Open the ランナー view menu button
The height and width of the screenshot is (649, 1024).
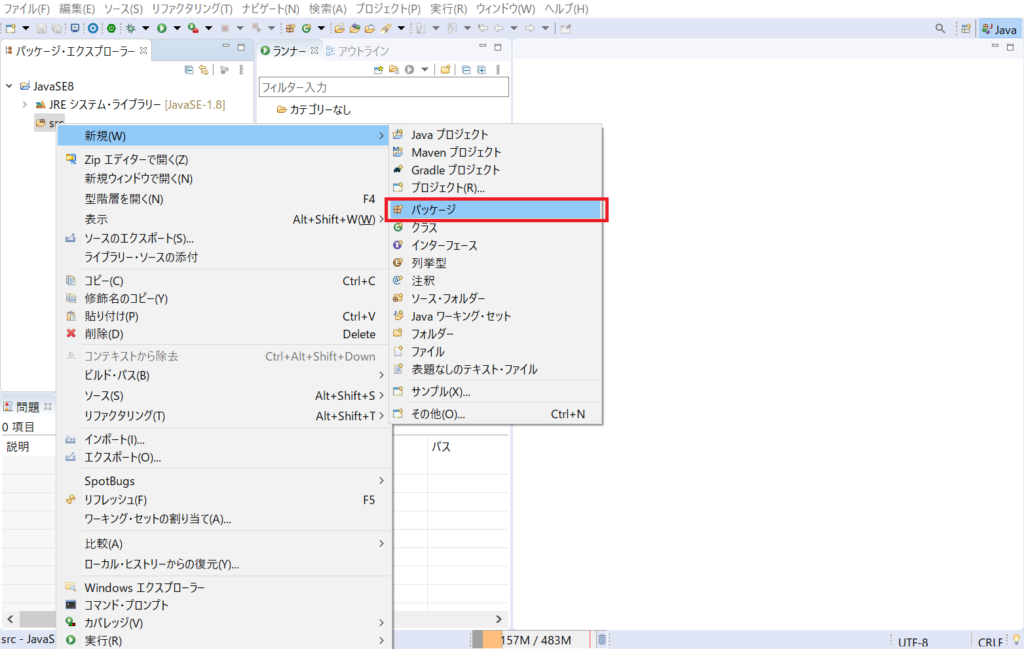click(x=497, y=70)
